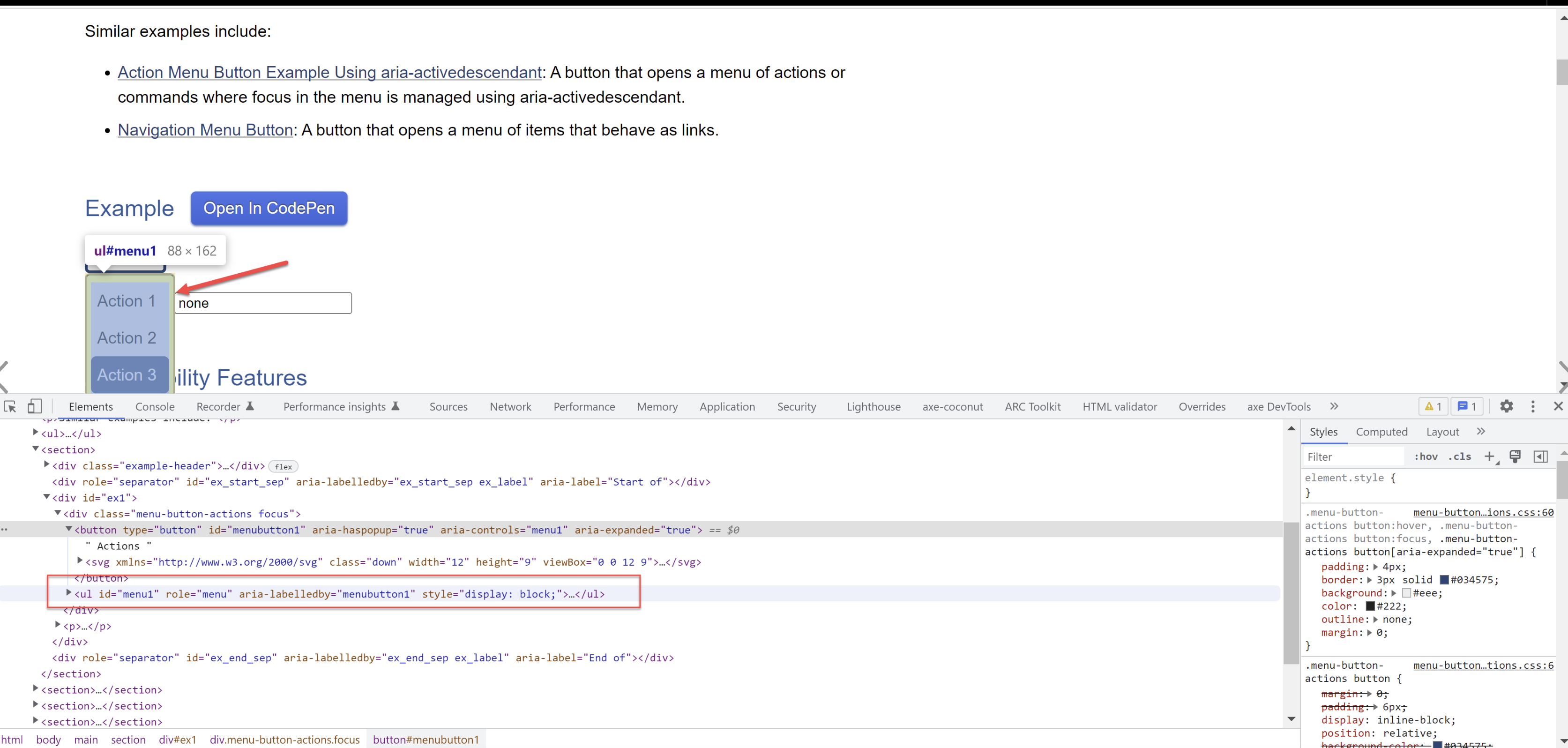Toggle the device toolbar icon

[35, 406]
